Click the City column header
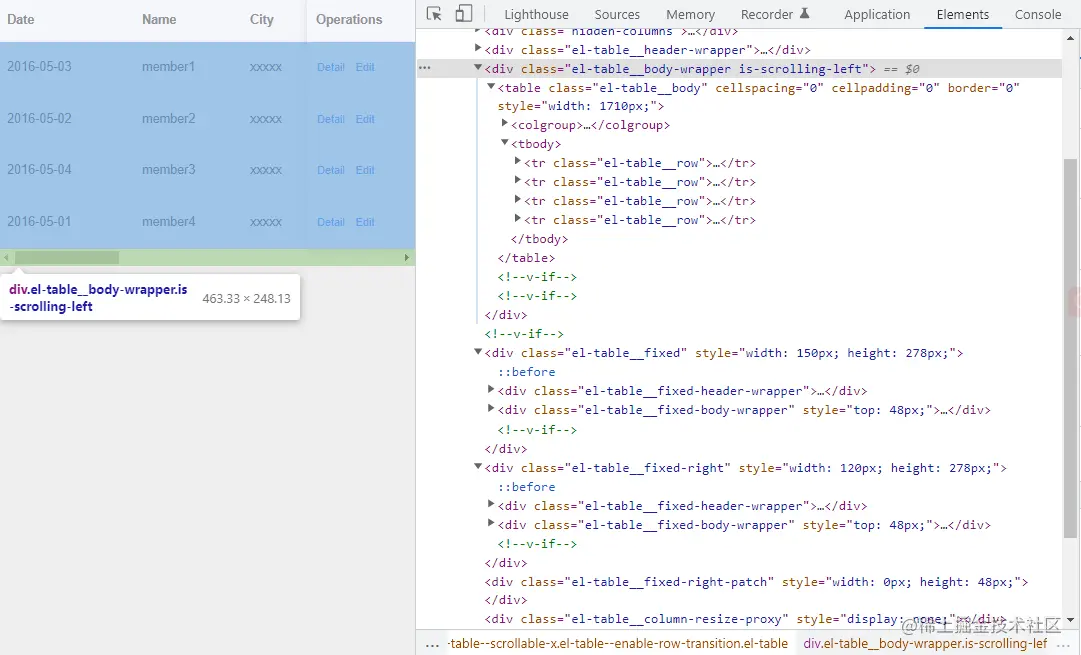The height and width of the screenshot is (655, 1081). (x=261, y=19)
